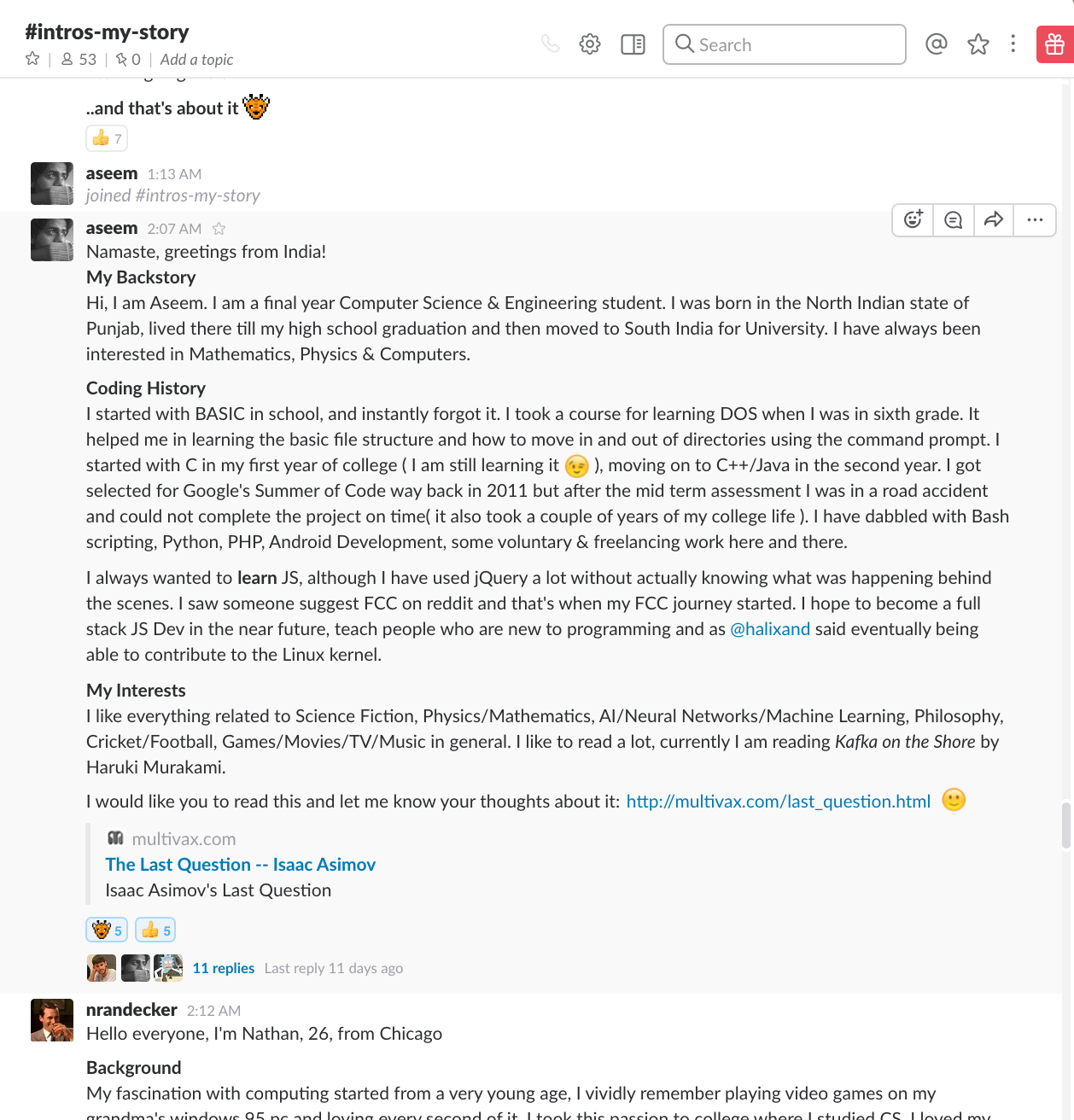This screenshot has width=1074, height=1120.
Task: Focus the Search input field
Action: [784, 44]
